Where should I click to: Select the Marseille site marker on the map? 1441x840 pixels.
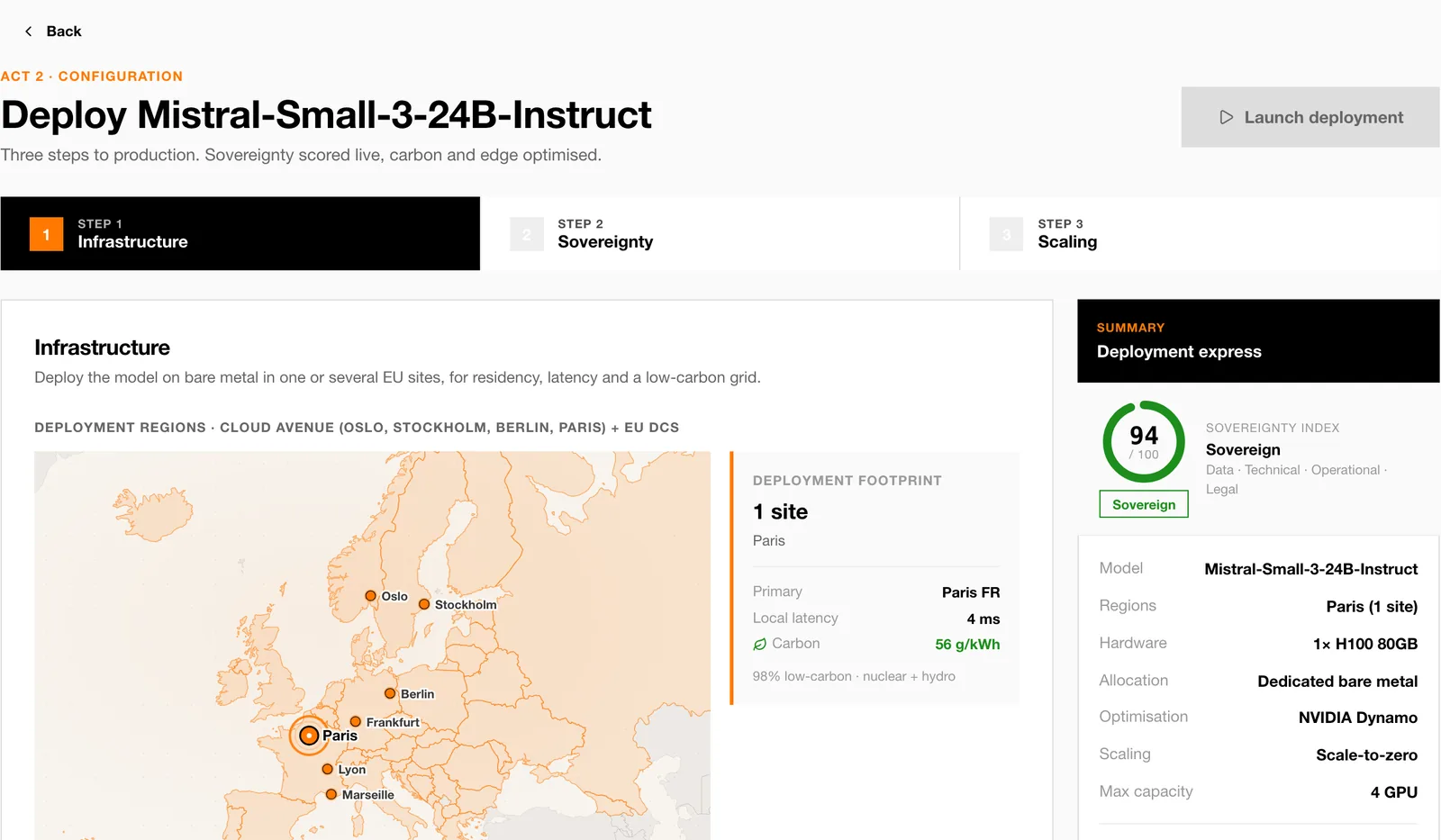[331, 794]
